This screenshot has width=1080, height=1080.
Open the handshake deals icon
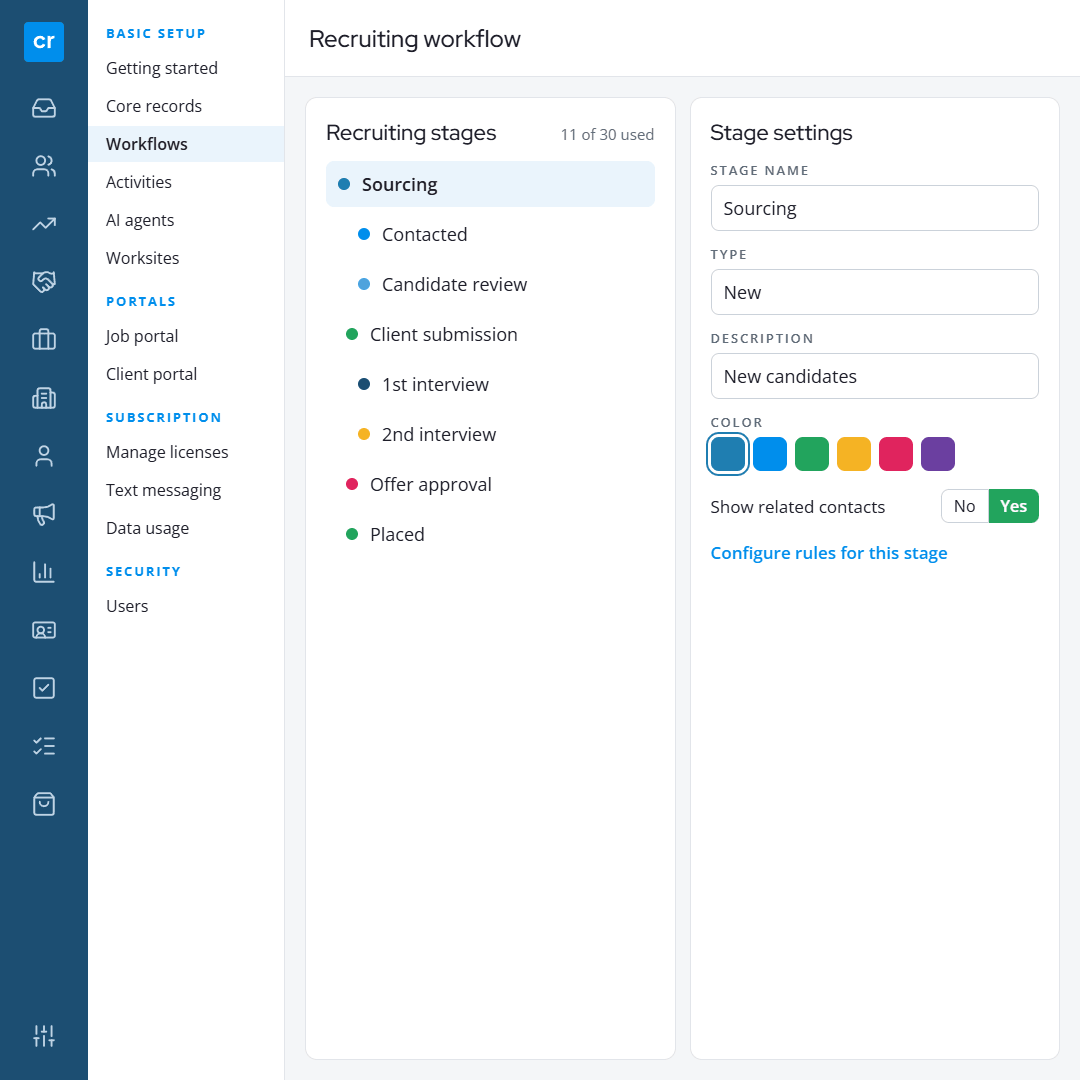44,282
